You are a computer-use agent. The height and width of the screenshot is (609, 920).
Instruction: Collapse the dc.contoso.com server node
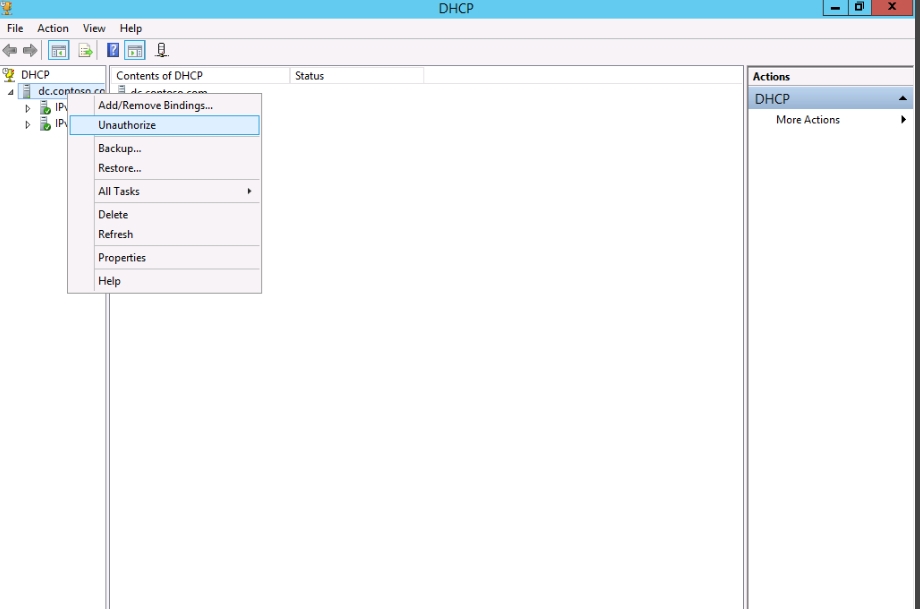pos(11,92)
